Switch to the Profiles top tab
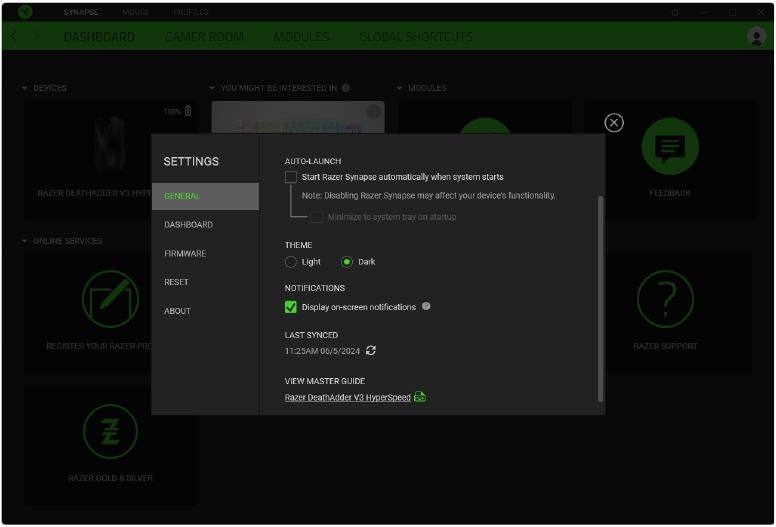The width and height of the screenshot is (776, 527). point(191,12)
